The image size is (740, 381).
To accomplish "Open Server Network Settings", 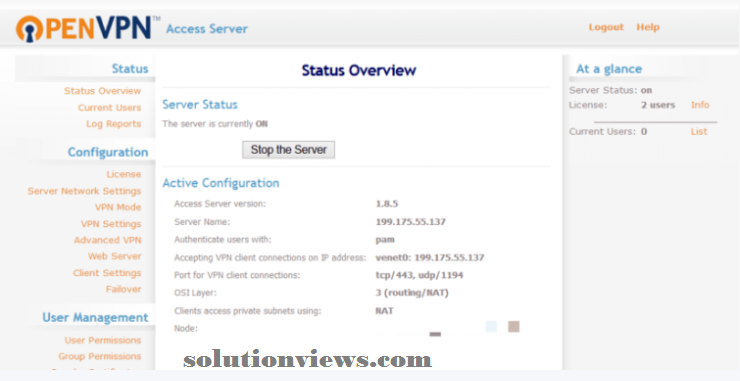I will [x=84, y=191].
